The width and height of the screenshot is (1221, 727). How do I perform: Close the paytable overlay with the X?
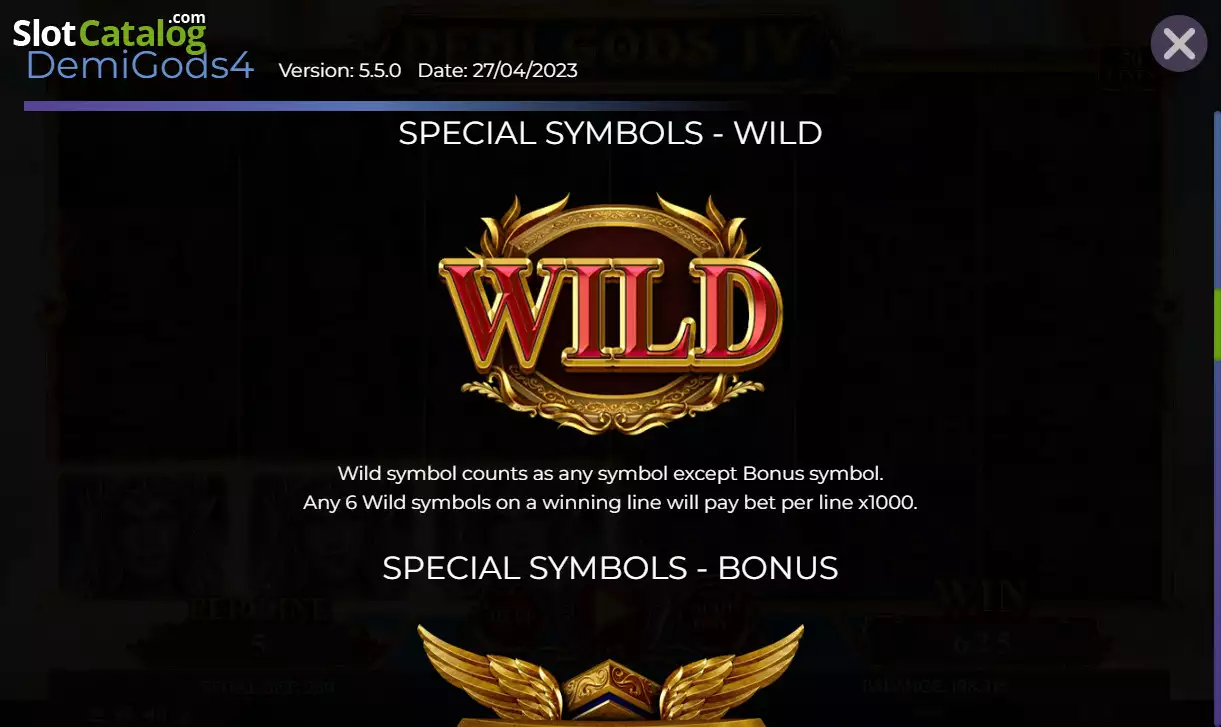pos(1179,44)
